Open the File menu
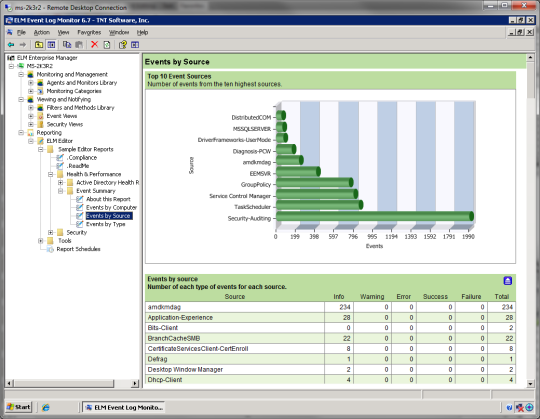 click(x=21, y=32)
